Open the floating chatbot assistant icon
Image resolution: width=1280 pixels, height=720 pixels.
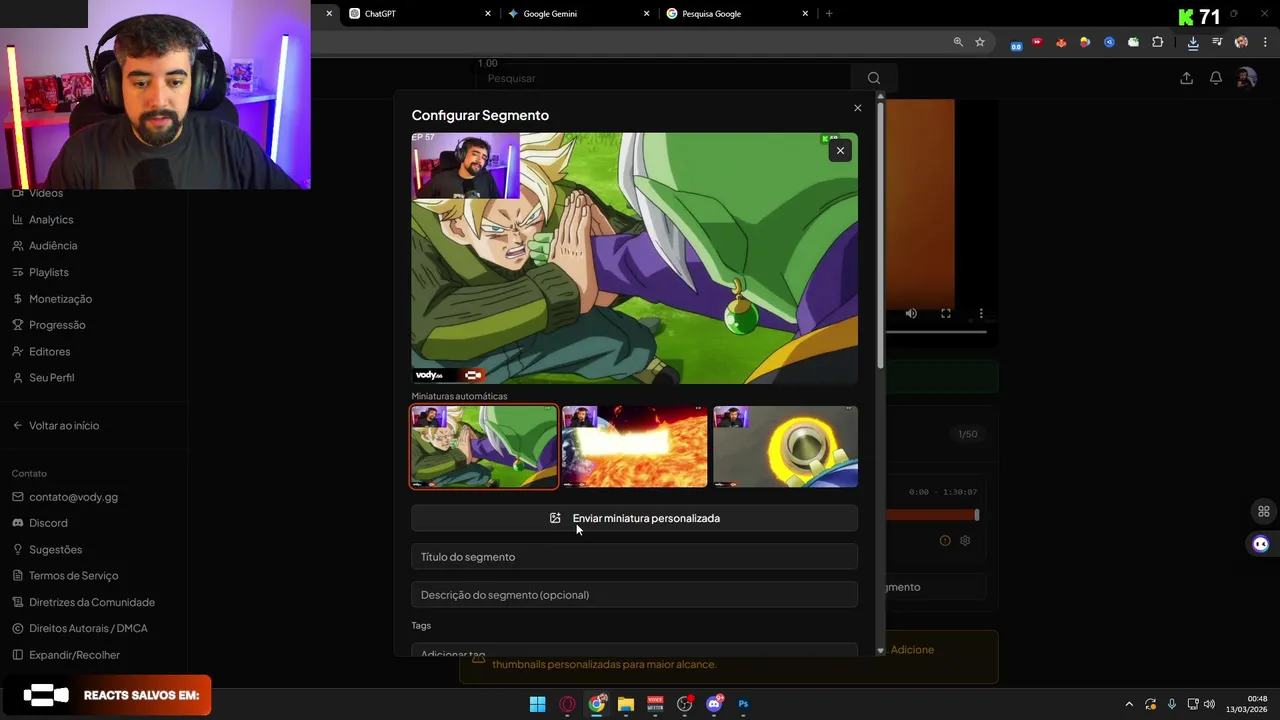(1261, 544)
